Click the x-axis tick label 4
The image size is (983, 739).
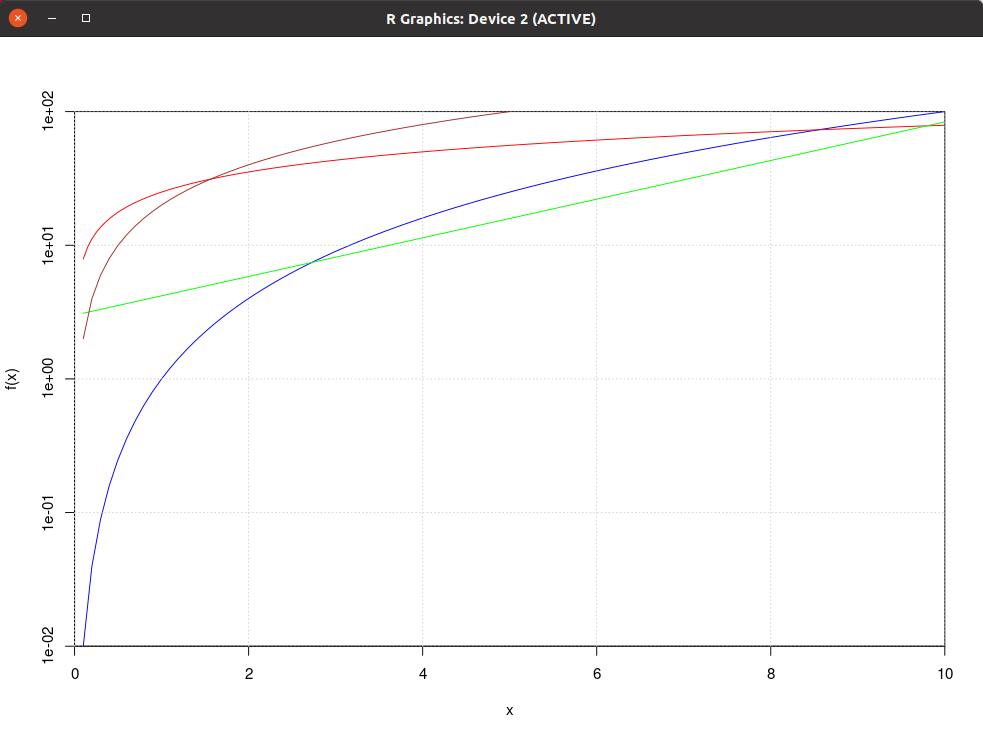point(423,674)
